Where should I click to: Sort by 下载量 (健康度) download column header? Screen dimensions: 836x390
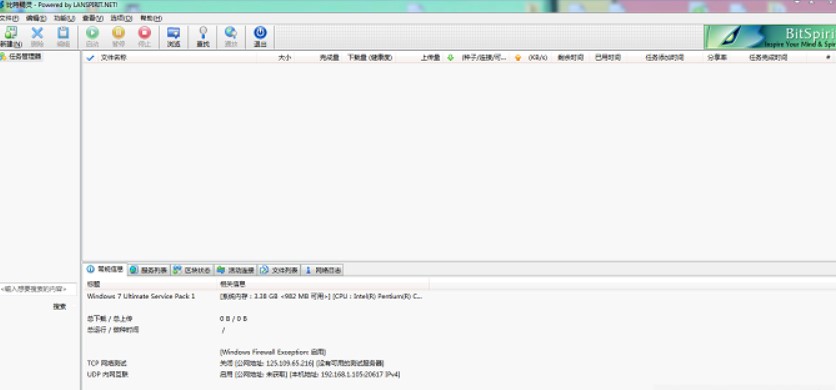(369, 58)
